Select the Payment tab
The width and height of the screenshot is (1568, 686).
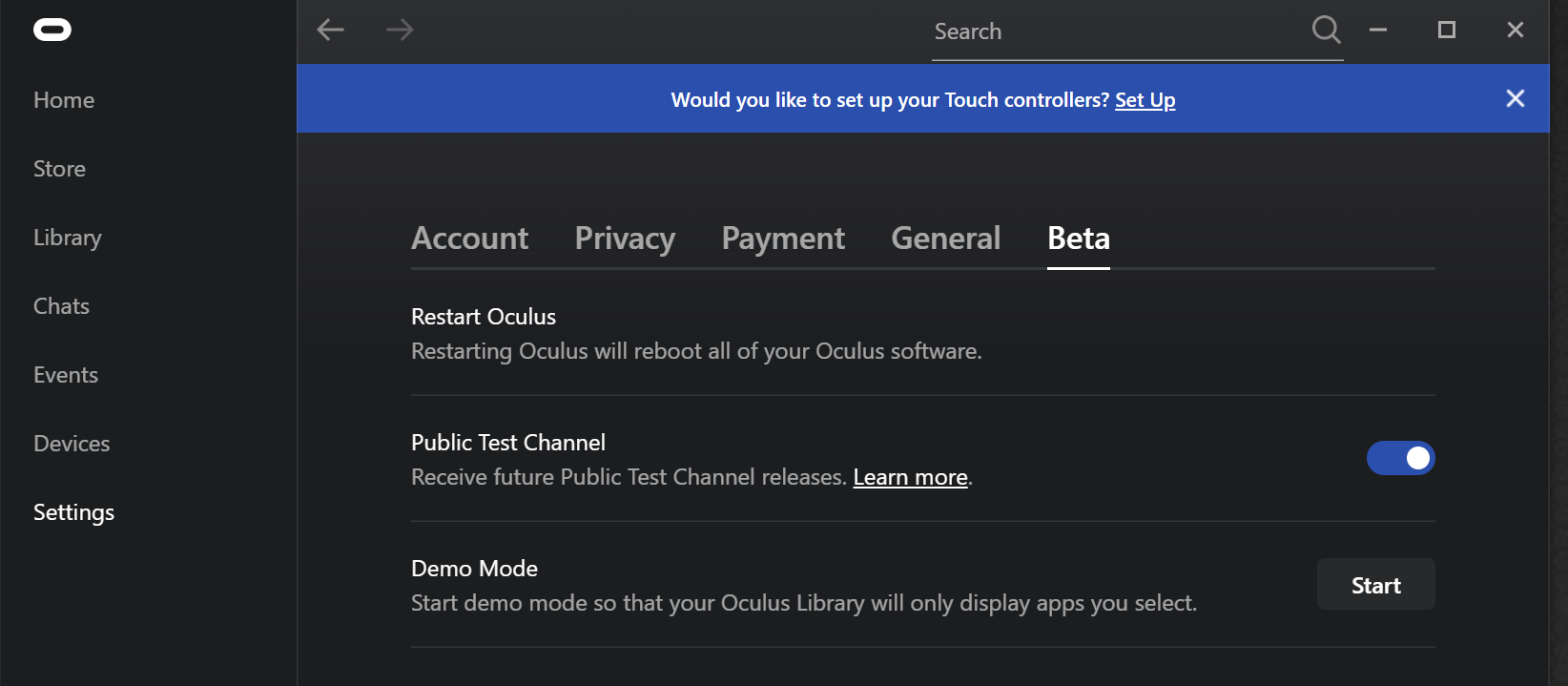(x=783, y=239)
